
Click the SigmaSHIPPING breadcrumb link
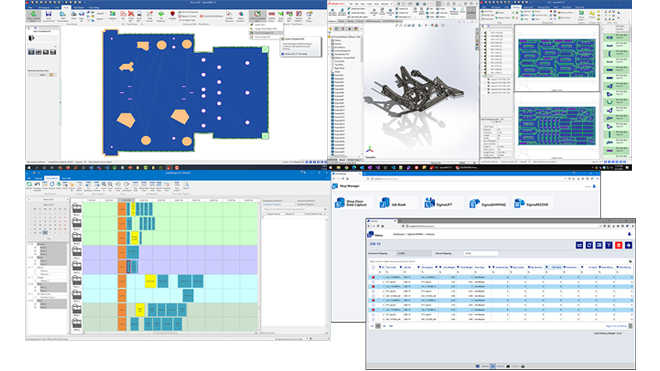pos(415,234)
